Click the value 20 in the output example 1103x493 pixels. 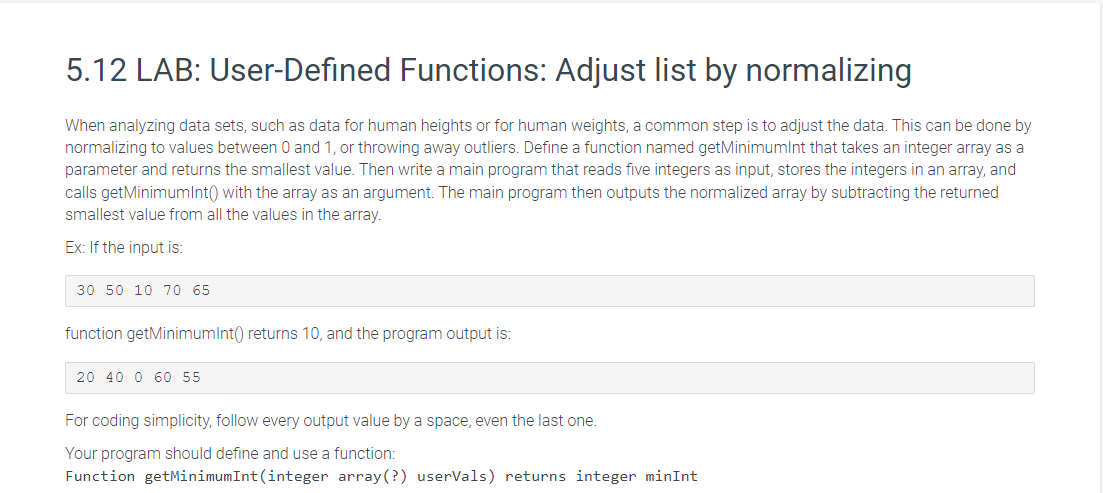click(x=85, y=378)
